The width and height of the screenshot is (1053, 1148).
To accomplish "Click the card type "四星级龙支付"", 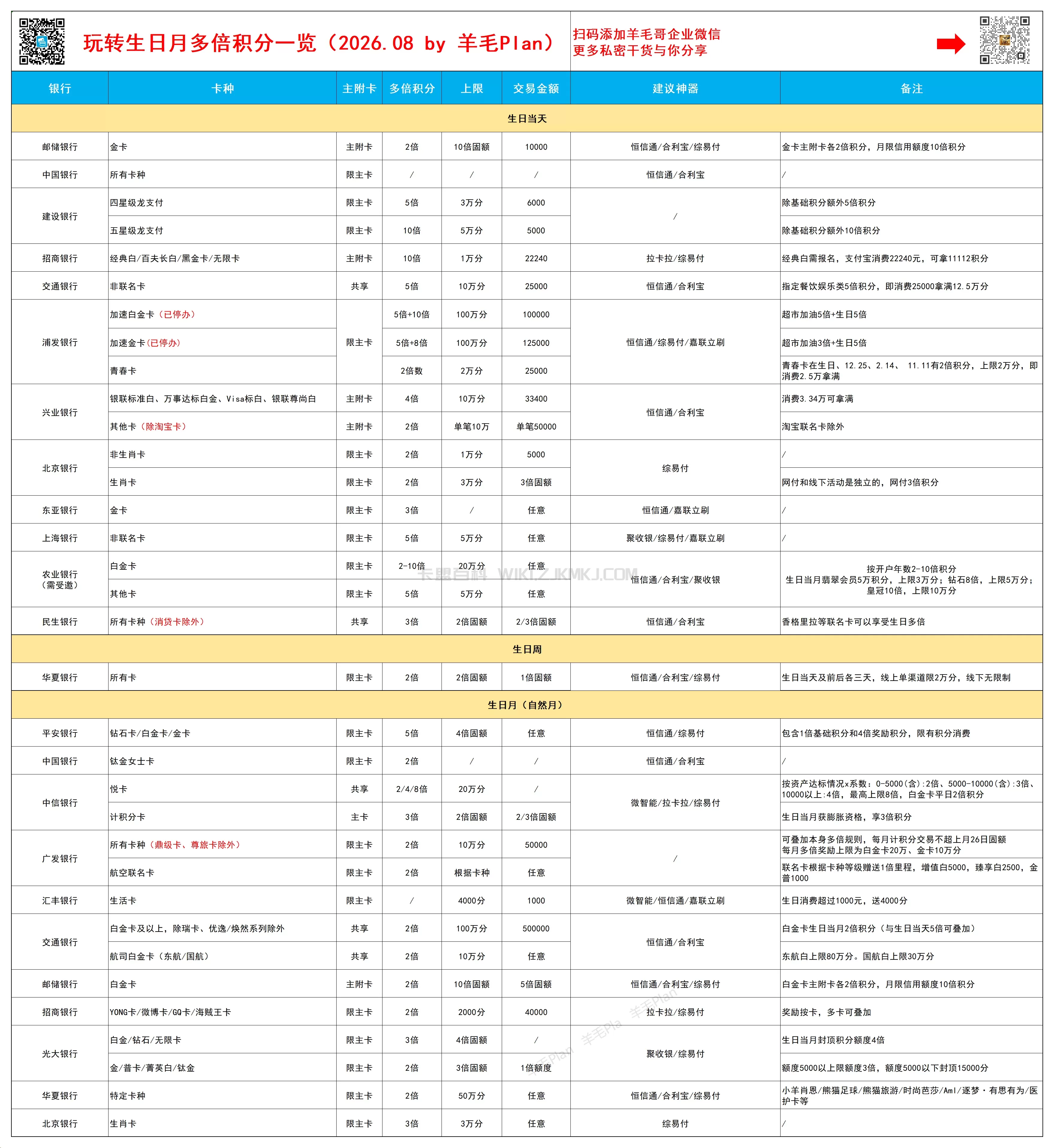I will 222,202.
